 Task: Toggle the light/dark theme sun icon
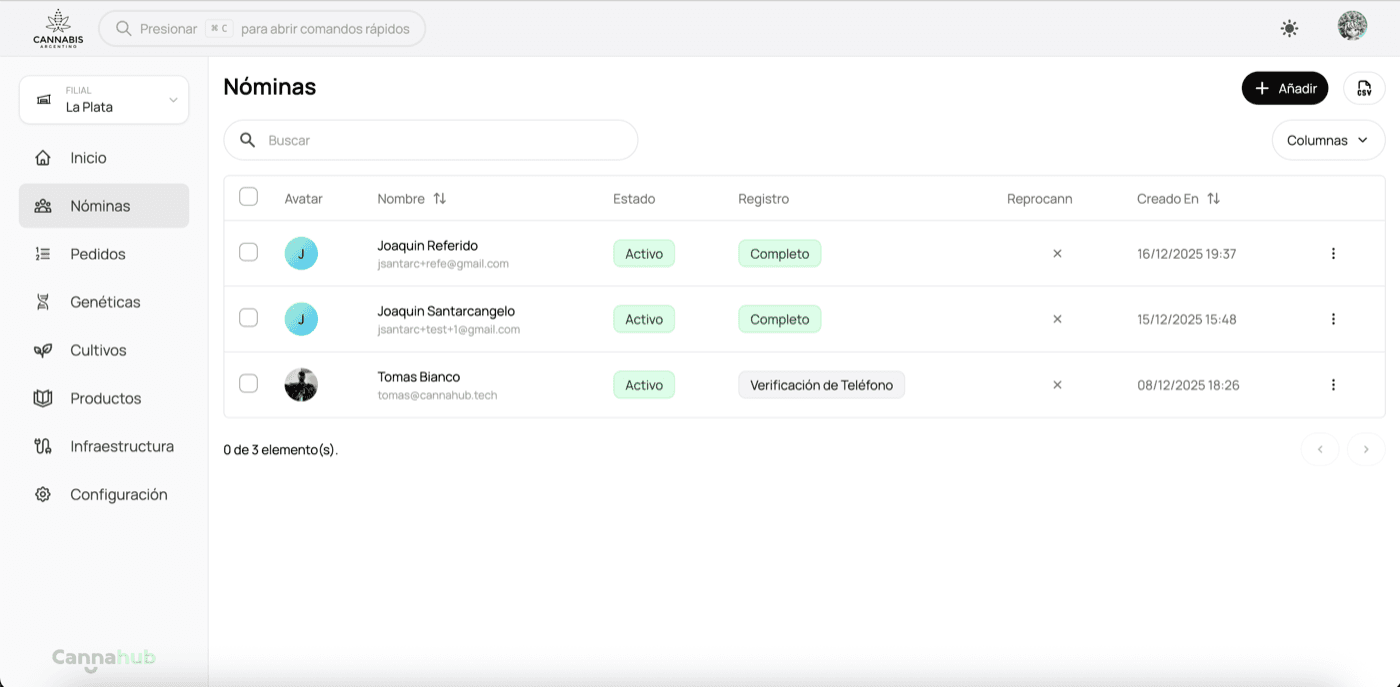point(1289,29)
